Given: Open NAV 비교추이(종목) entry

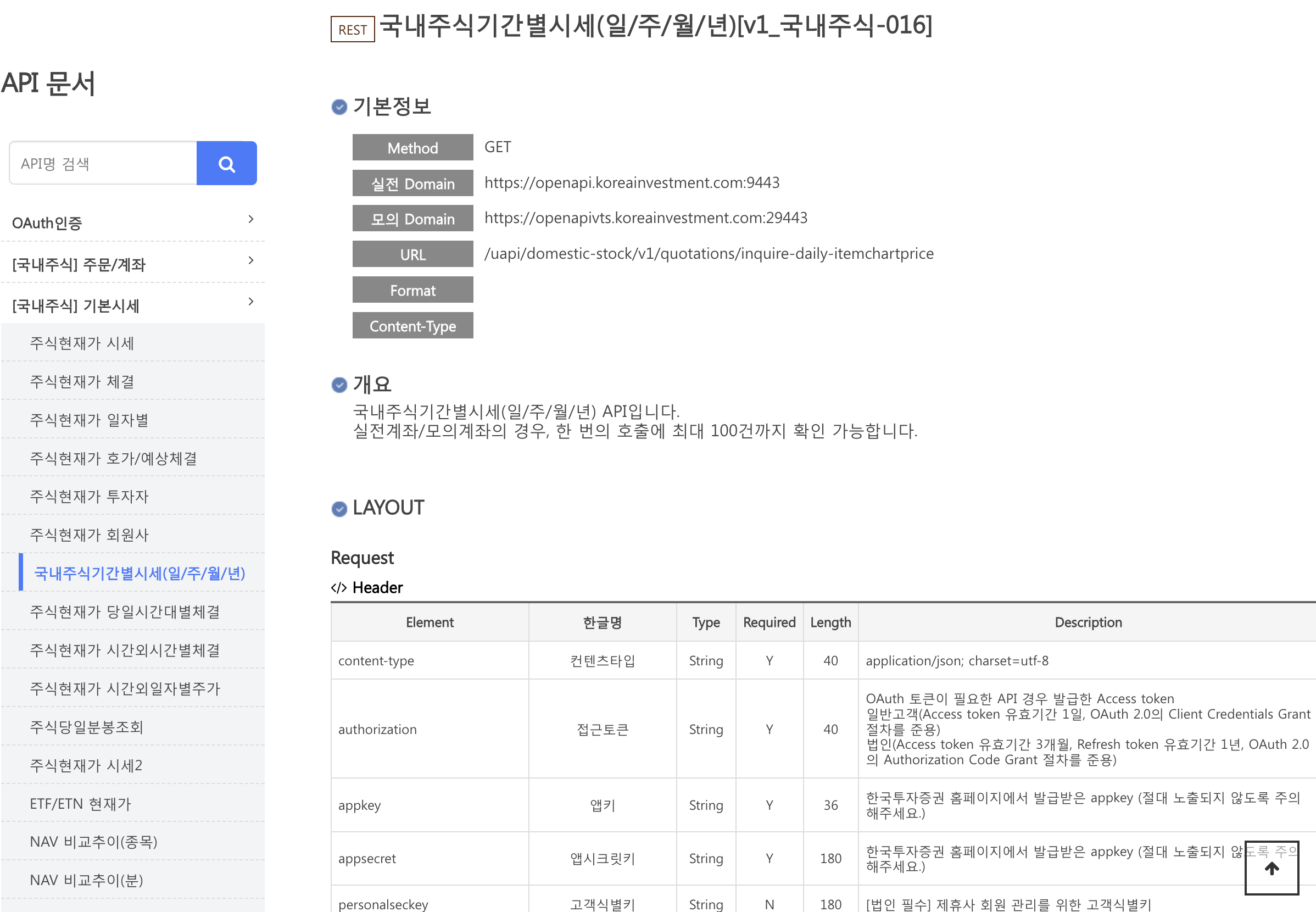Looking at the screenshot, I should pos(93,842).
